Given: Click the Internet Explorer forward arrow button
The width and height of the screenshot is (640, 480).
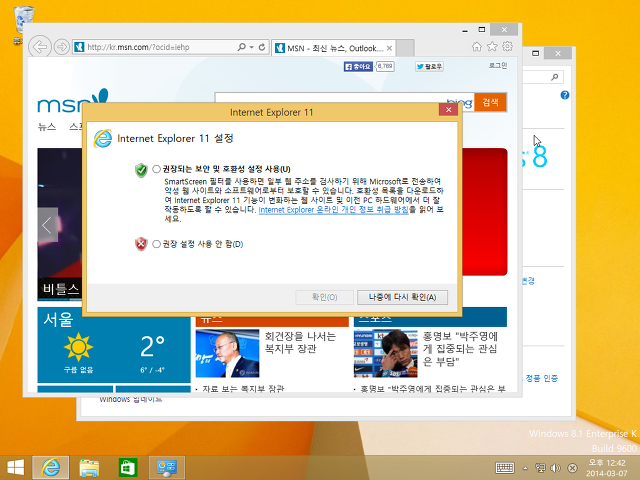Looking at the screenshot, I should [x=62, y=47].
